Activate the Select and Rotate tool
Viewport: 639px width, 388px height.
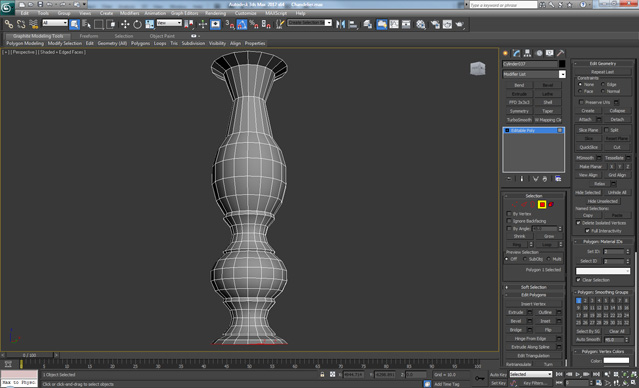click(x=137, y=24)
